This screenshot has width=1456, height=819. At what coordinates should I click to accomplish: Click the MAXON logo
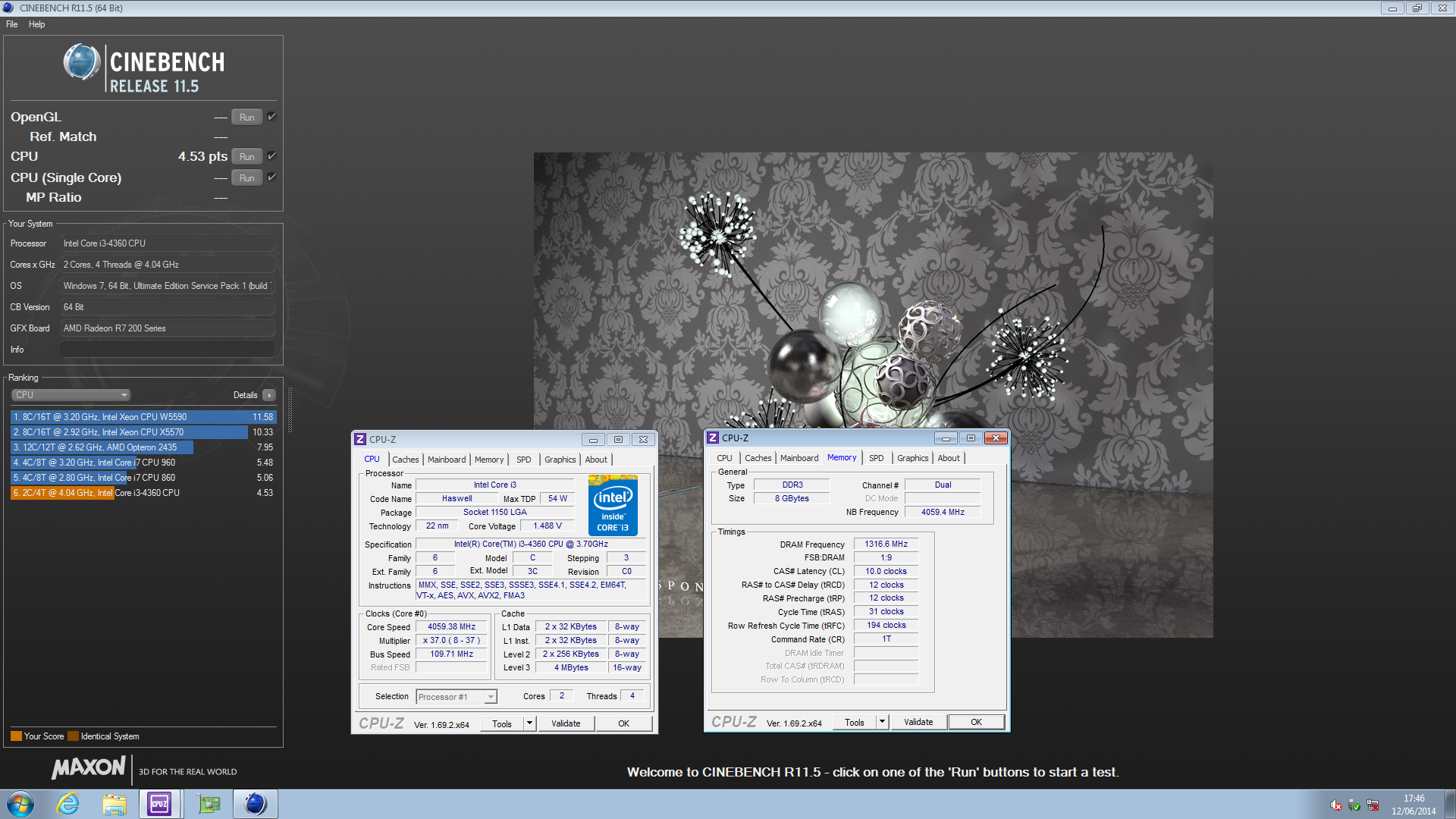point(89,767)
